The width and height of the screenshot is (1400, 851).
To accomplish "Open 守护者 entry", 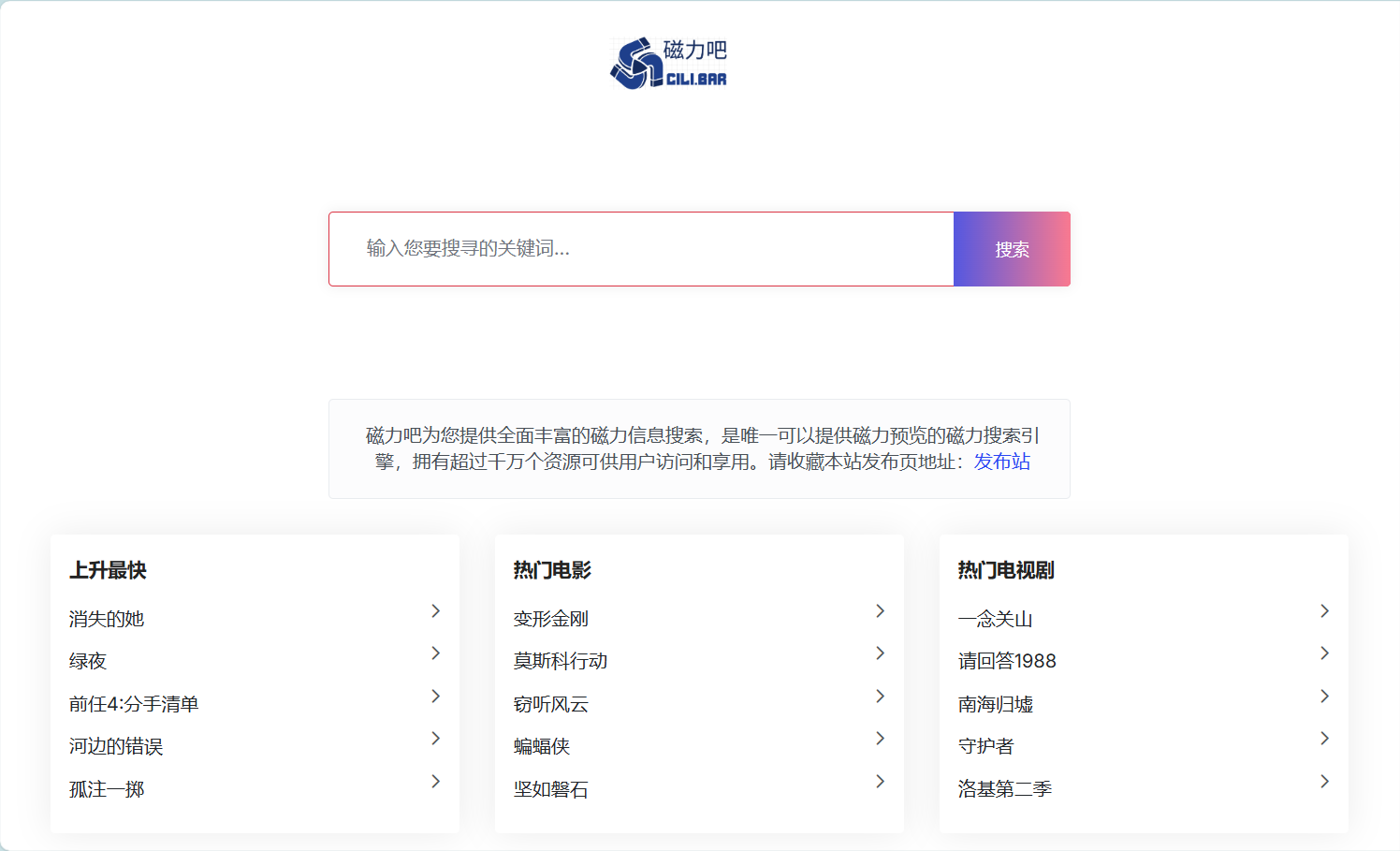I will tap(986, 746).
